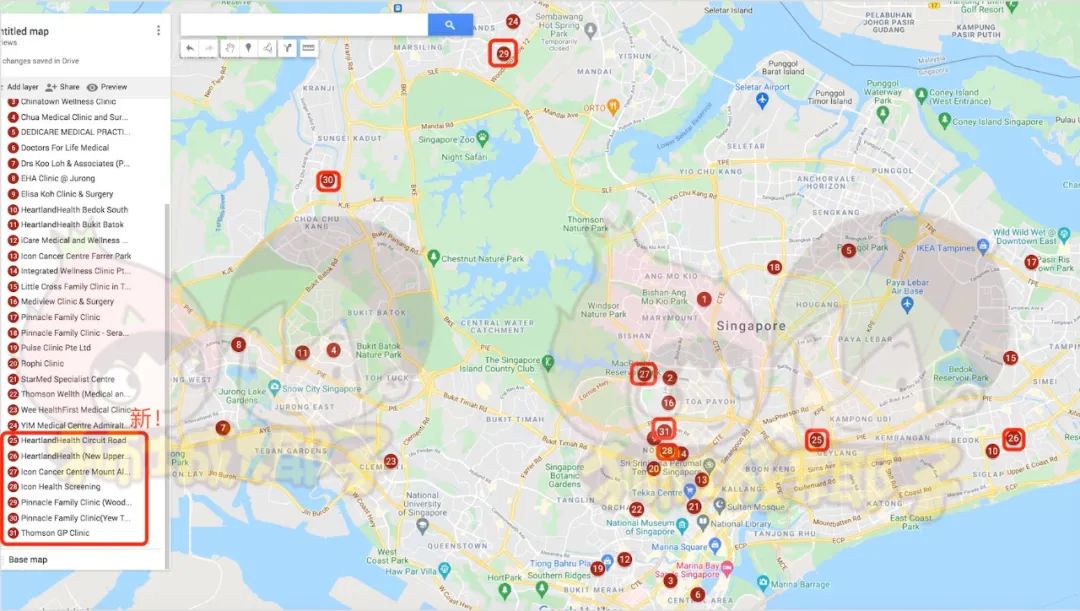
Task: Select the draw line tool
Action: (267, 48)
